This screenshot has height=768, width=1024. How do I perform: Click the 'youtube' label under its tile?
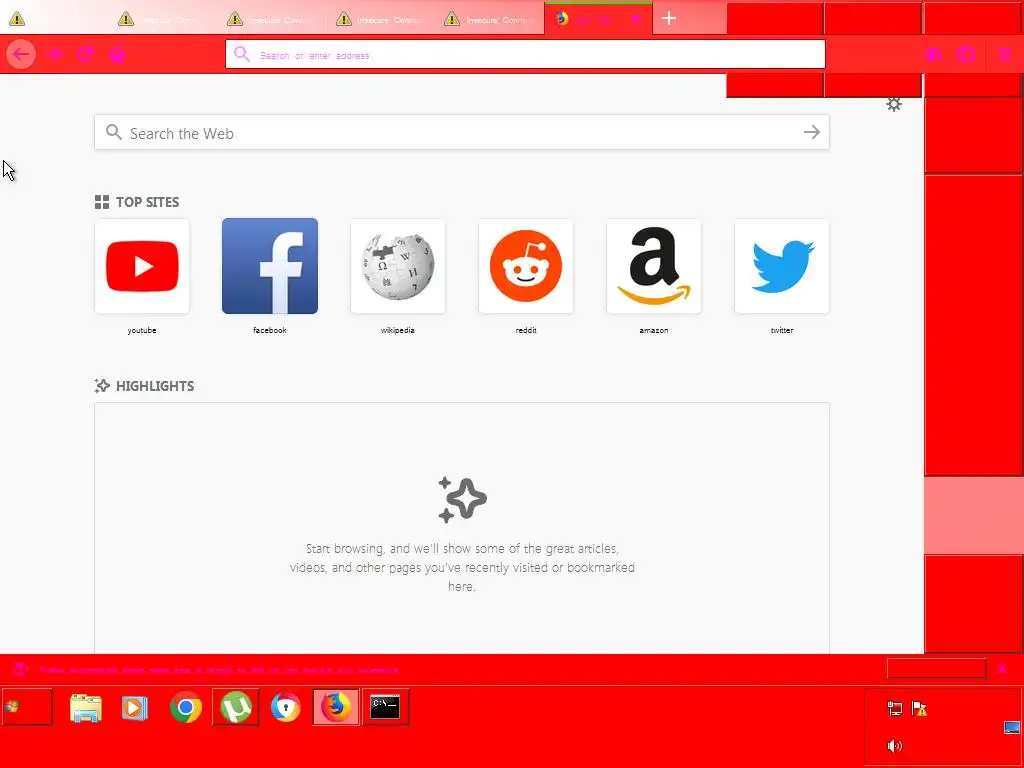click(142, 330)
